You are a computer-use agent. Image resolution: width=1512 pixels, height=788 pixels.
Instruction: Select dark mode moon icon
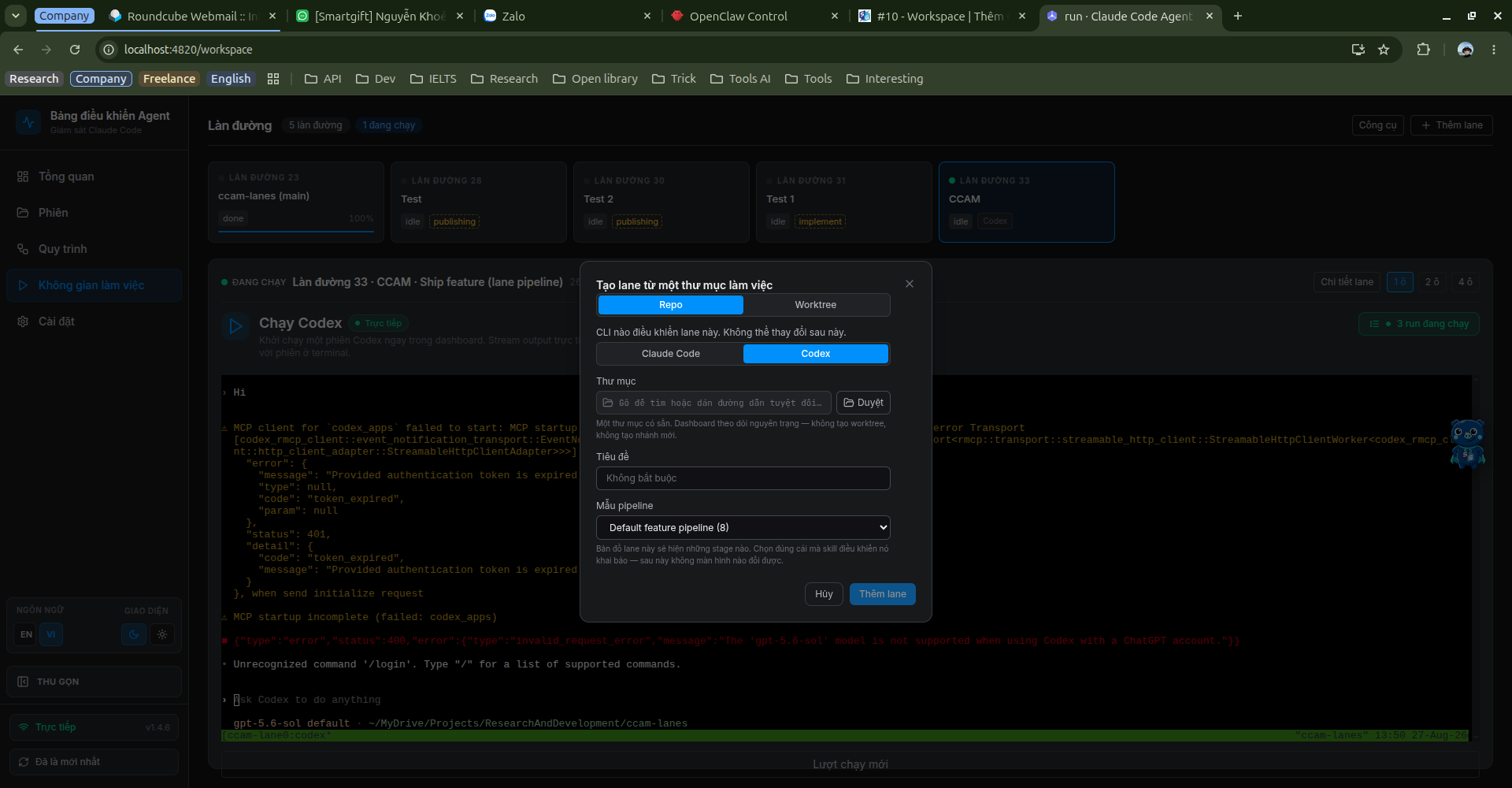coord(134,634)
